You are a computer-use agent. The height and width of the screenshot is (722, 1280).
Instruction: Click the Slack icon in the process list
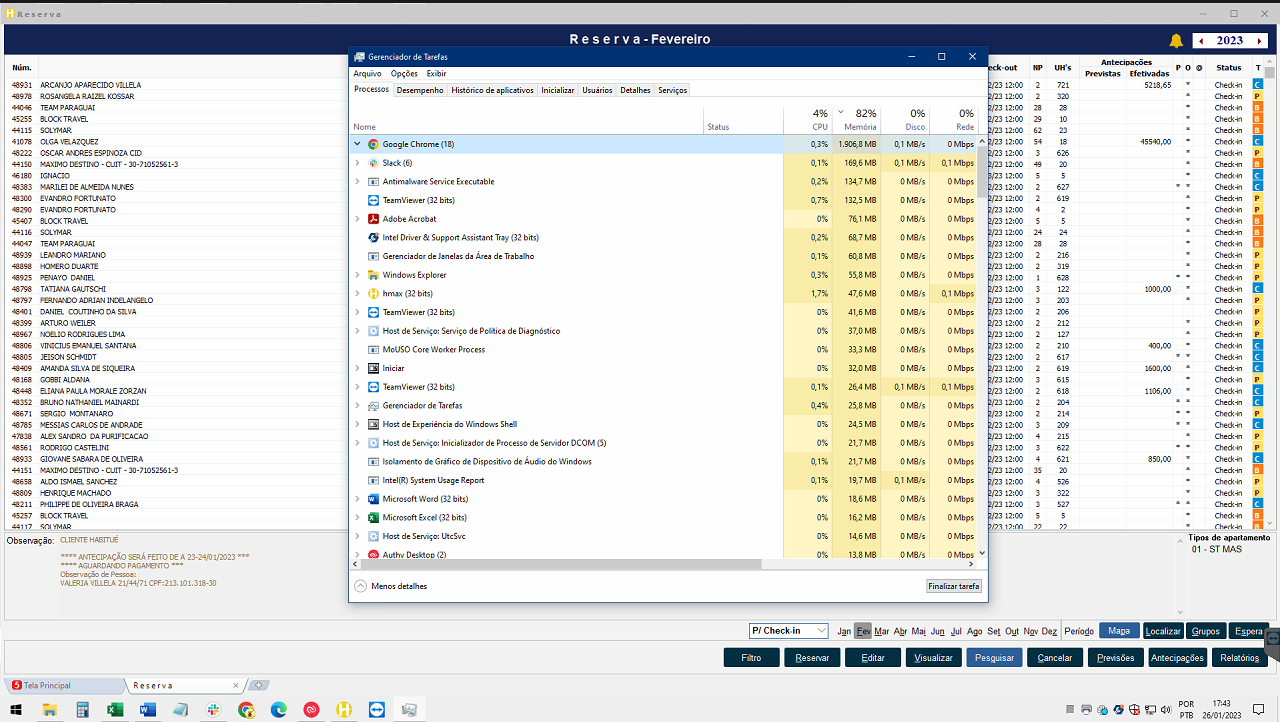click(x=373, y=163)
